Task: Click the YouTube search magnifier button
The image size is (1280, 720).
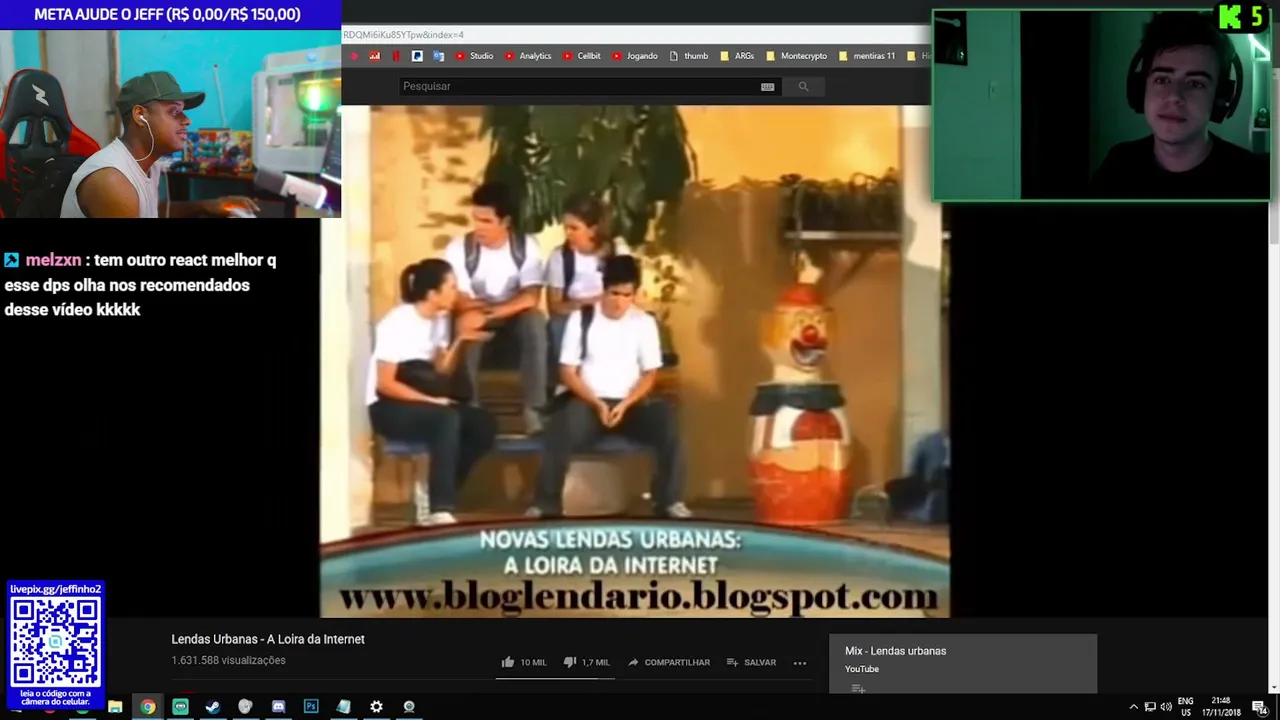Action: pyautogui.click(x=803, y=87)
